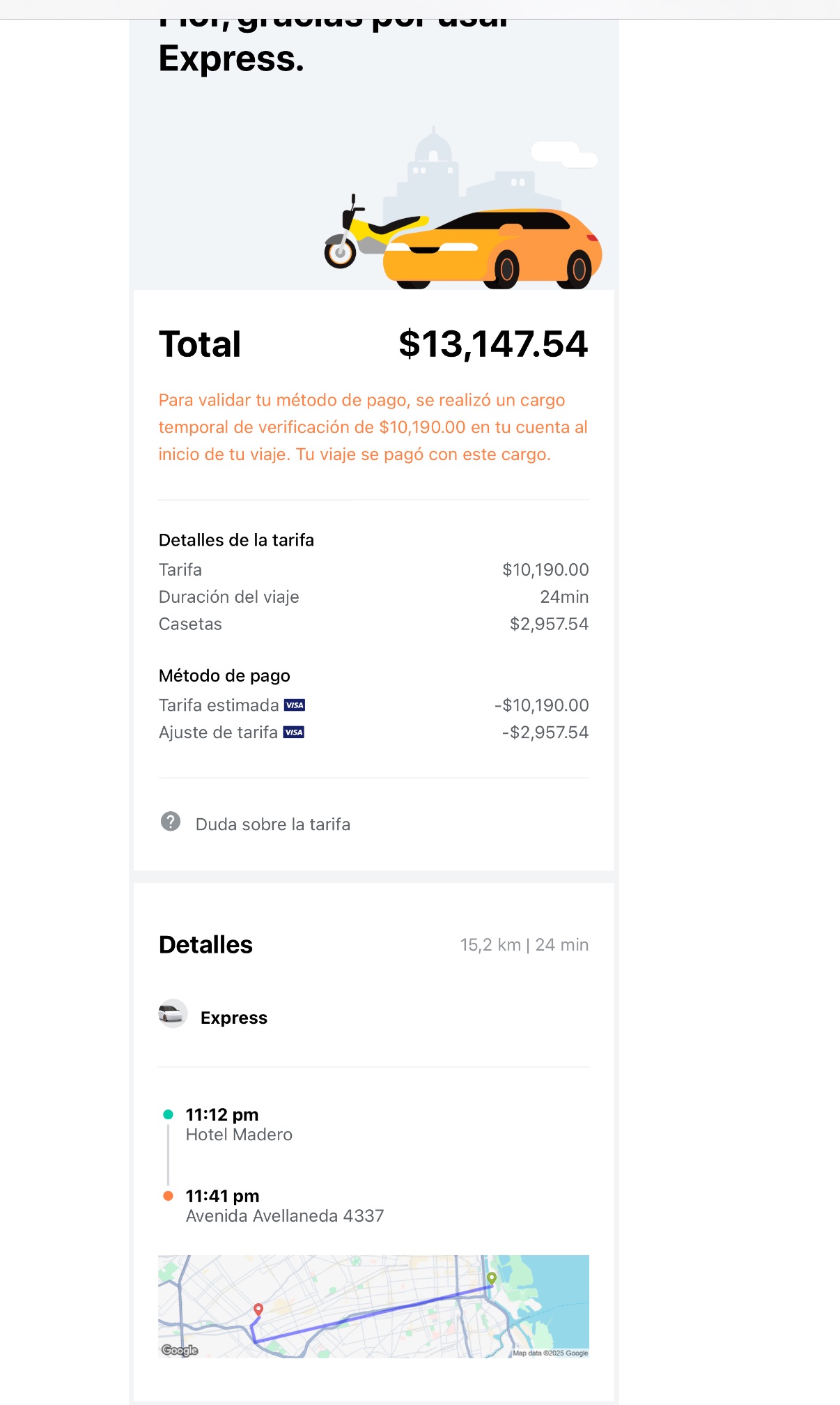Click the question mark help icon
The width and height of the screenshot is (840, 1405).
pyautogui.click(x=171, y=822)
